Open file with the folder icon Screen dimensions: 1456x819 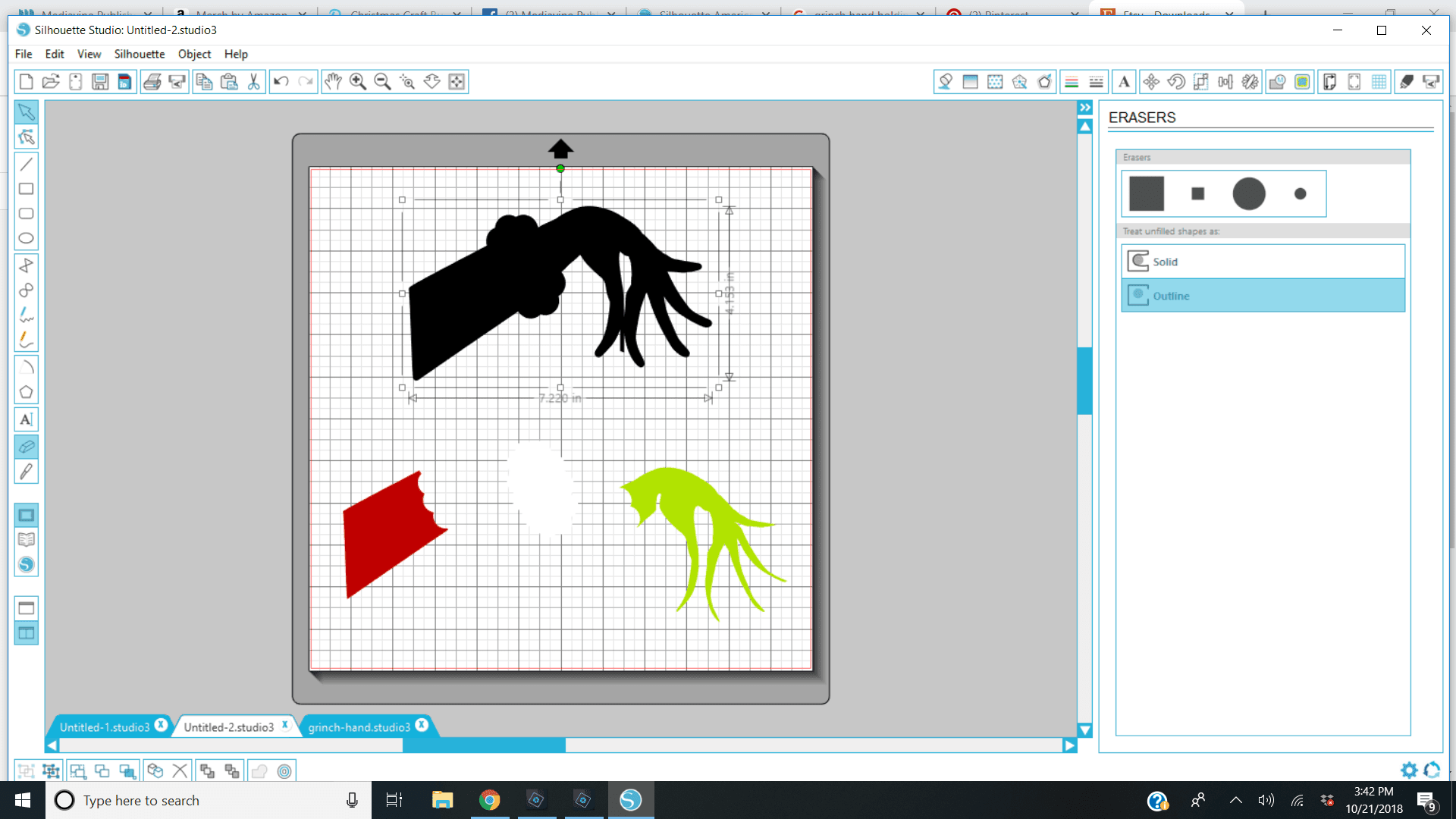coord(51,82)
